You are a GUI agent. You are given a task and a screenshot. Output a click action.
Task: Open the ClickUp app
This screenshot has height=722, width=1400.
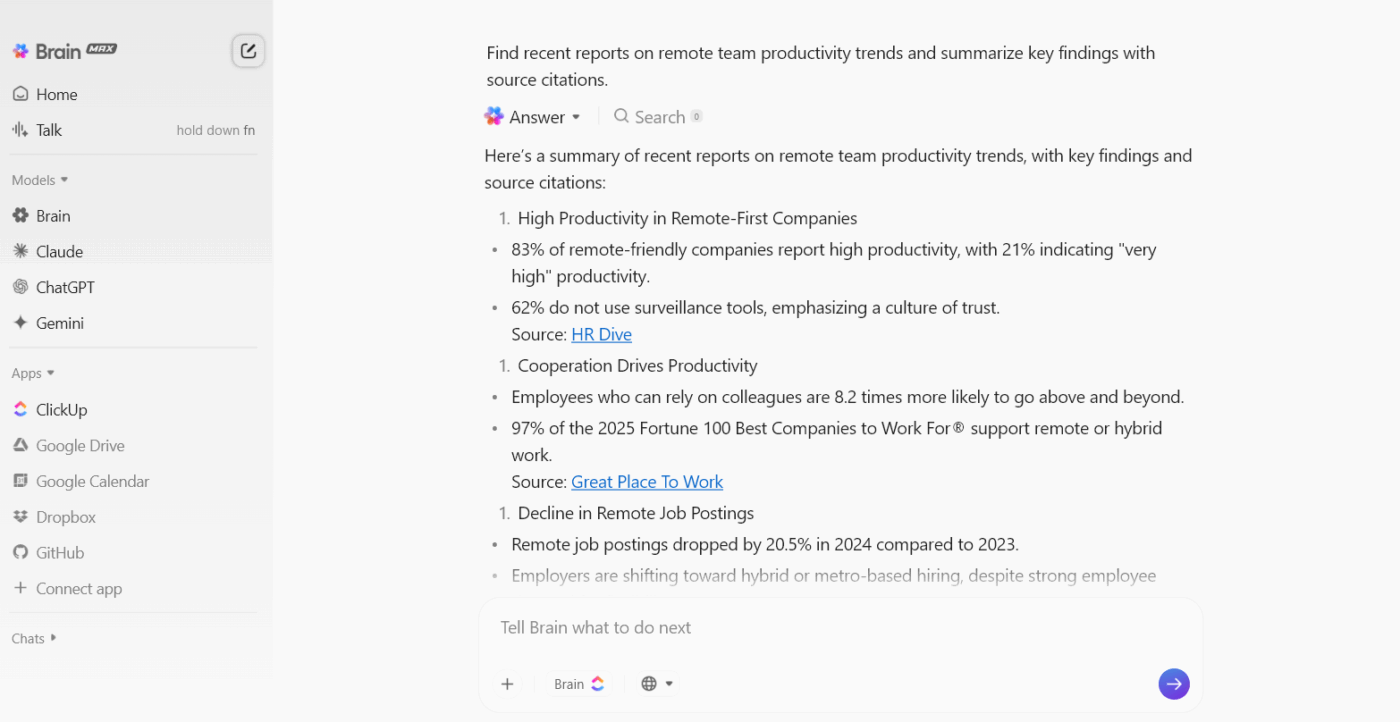click(61, 410)
